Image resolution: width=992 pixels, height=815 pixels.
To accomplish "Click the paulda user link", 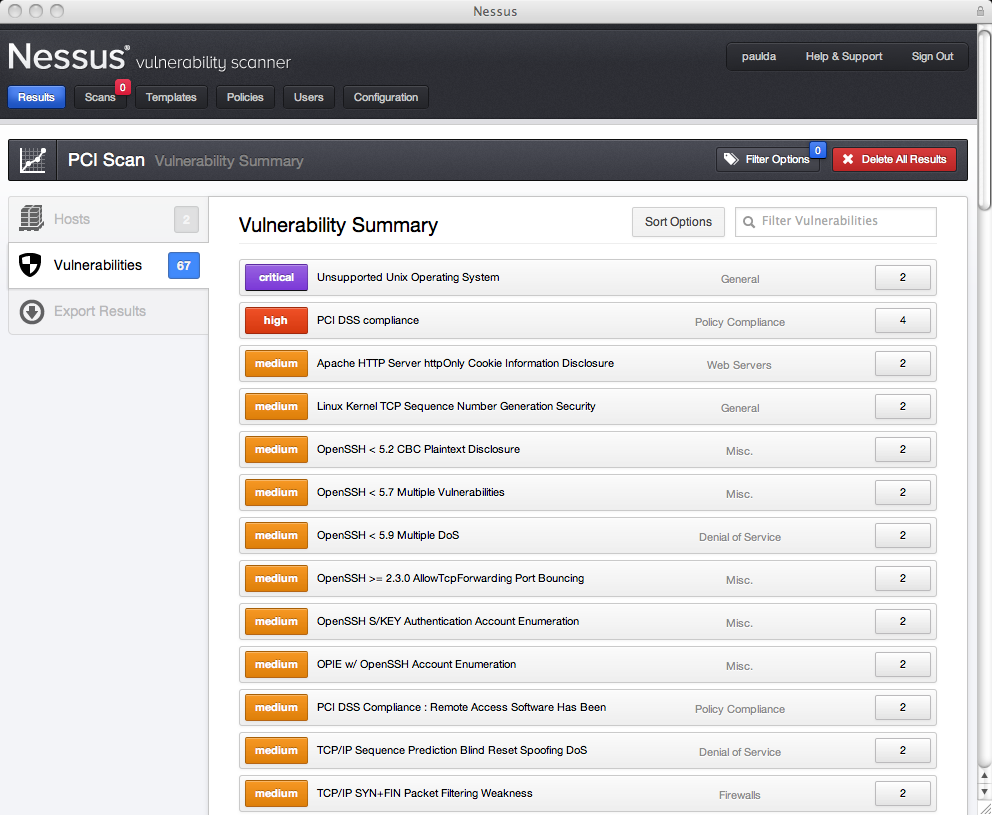I will 759,56.
